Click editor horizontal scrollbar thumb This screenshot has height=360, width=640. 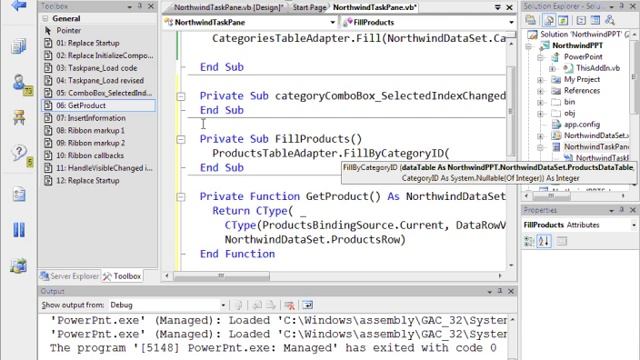point(221,276)
